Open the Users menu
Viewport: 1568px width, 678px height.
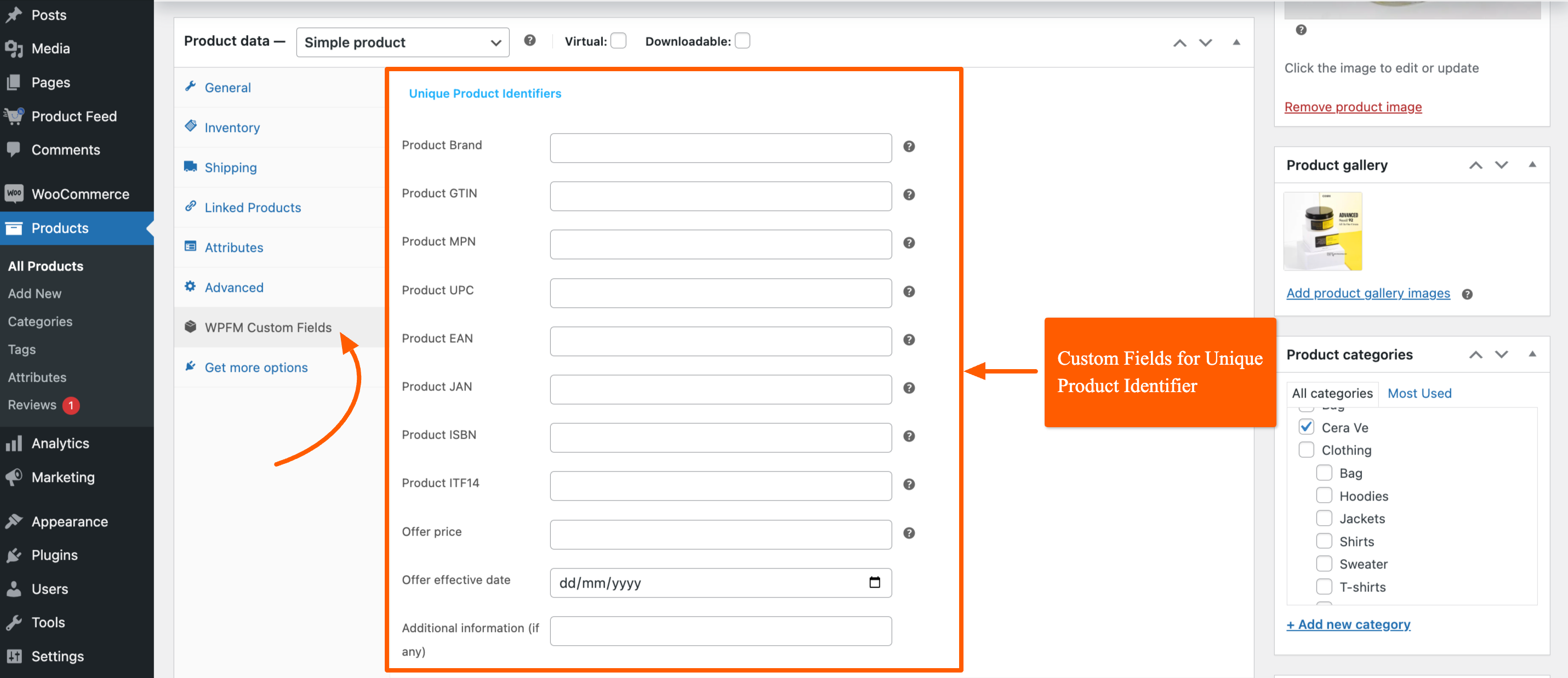77,589
